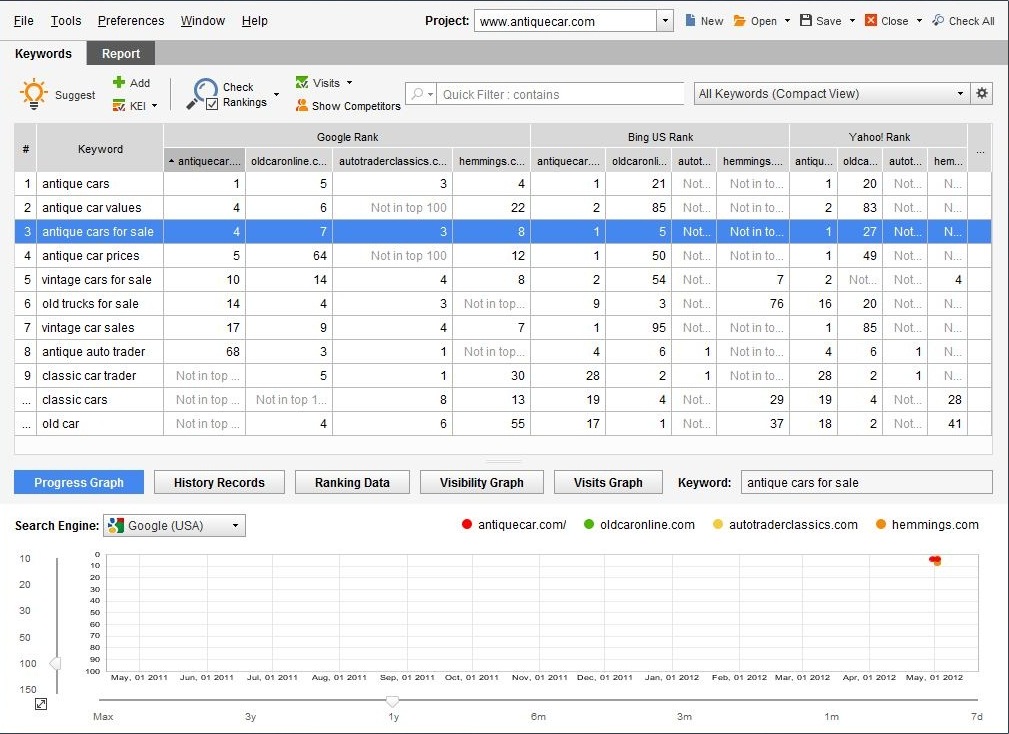Click the Quick Filter input field
This screenshot has width=1009, height=734.
pyautogui.click(x=560, y=95)
